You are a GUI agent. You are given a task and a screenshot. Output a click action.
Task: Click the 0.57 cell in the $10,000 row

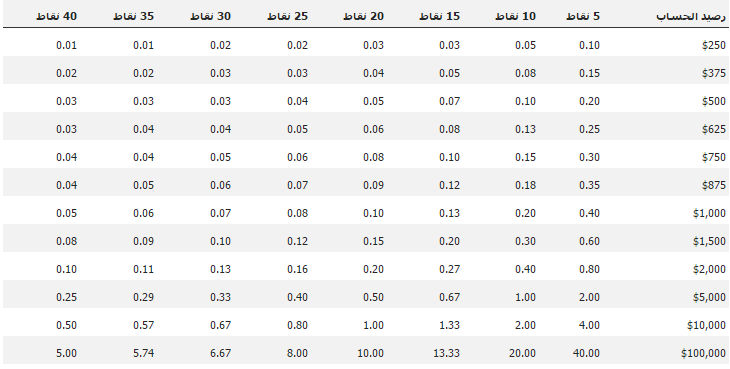143,325
